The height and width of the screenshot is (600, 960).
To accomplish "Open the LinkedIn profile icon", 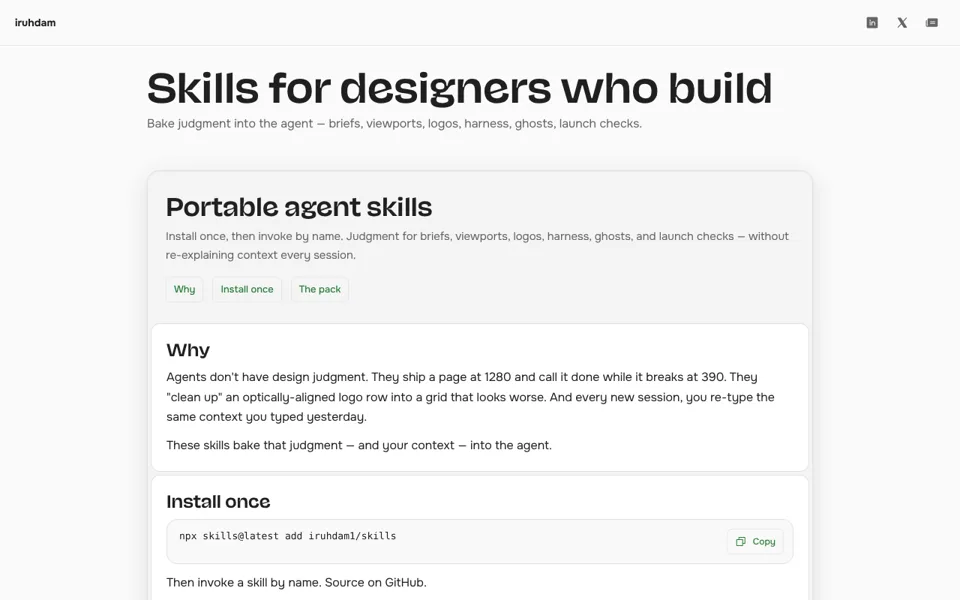I will tap(872, 23).
